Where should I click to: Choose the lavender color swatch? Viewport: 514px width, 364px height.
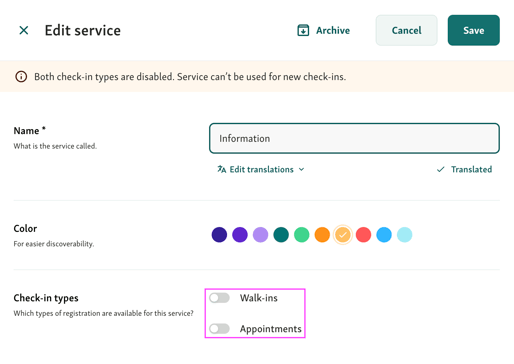pos(260,235)
